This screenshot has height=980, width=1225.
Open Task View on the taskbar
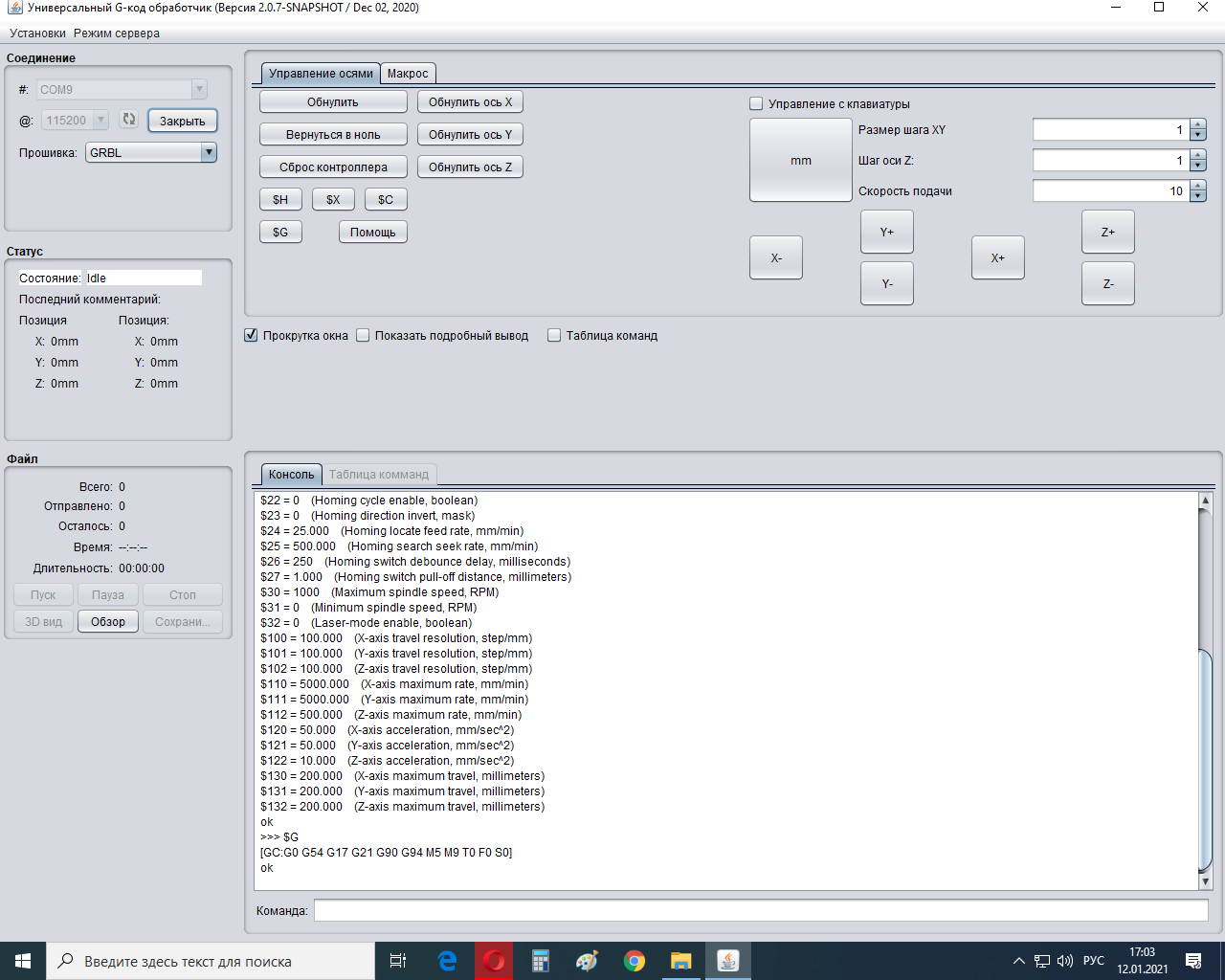click(398, 961)
